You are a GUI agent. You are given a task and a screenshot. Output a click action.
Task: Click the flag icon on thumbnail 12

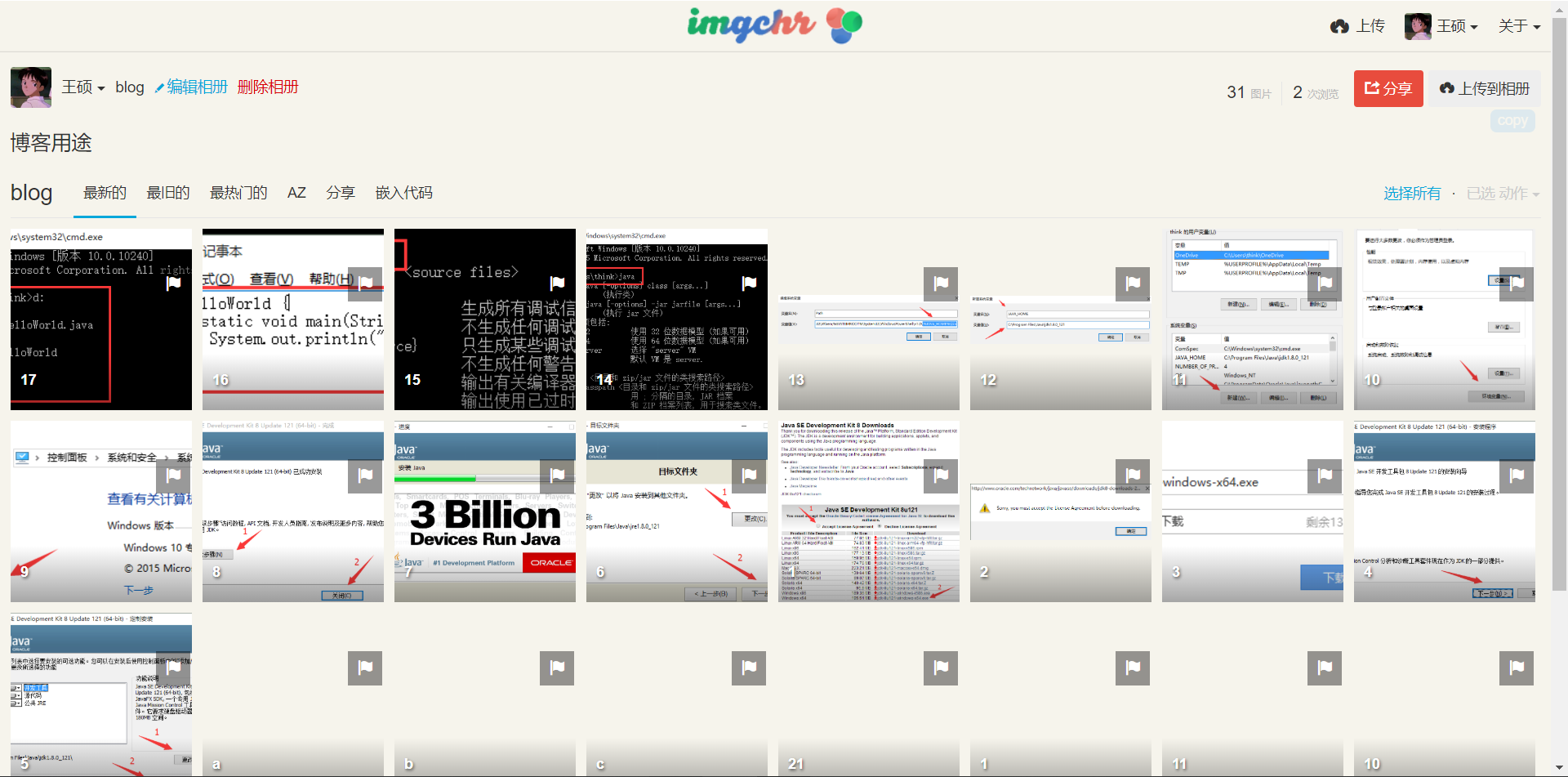pyautogui.click(x=1133, y=283)
